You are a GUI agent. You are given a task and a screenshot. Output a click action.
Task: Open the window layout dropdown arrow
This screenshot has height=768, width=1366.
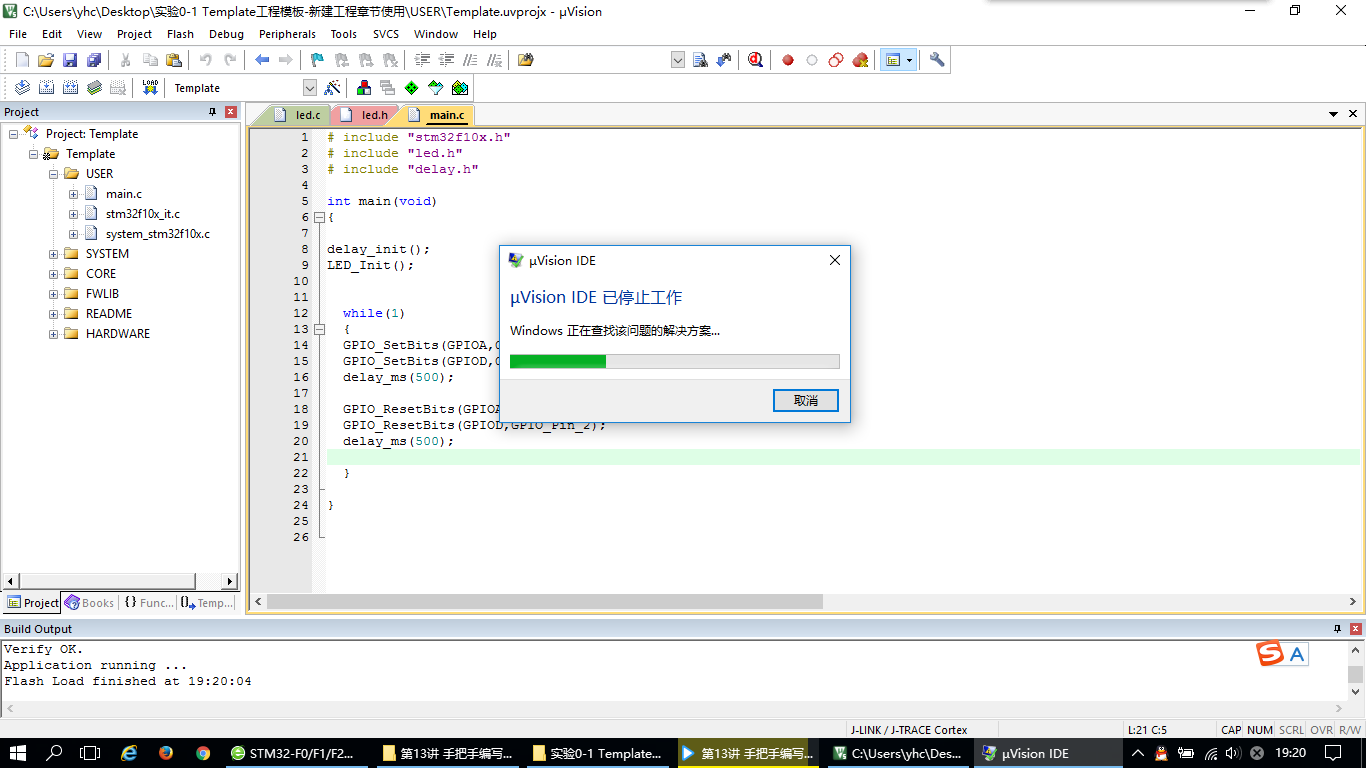point(909,60)
